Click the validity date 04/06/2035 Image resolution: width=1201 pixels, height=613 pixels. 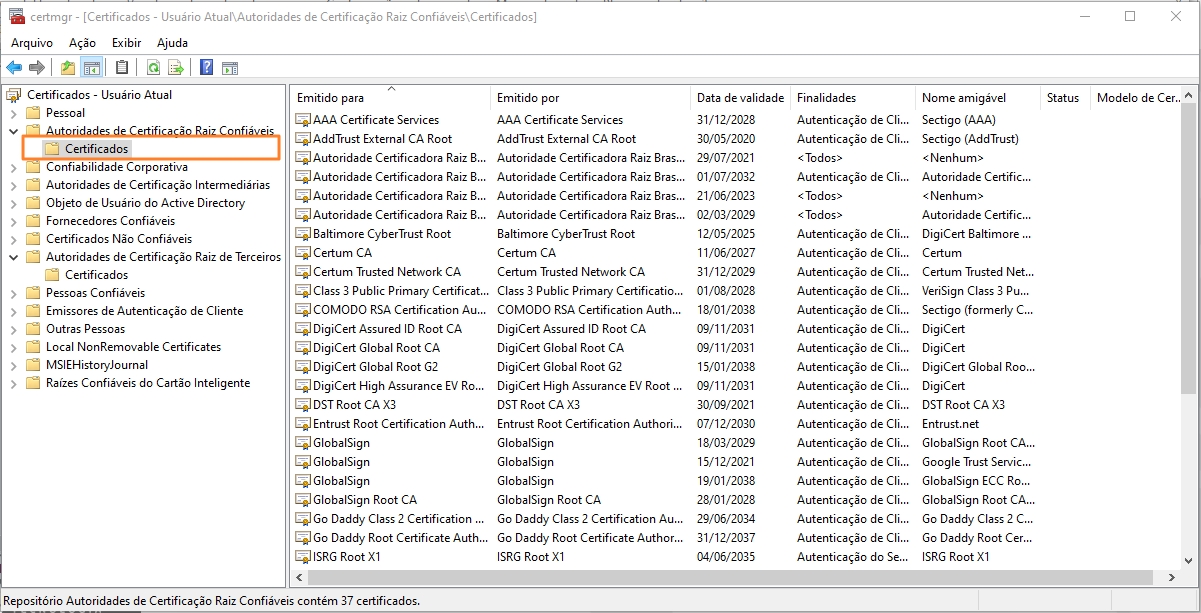pyautogui.click(x=727, y=557)
